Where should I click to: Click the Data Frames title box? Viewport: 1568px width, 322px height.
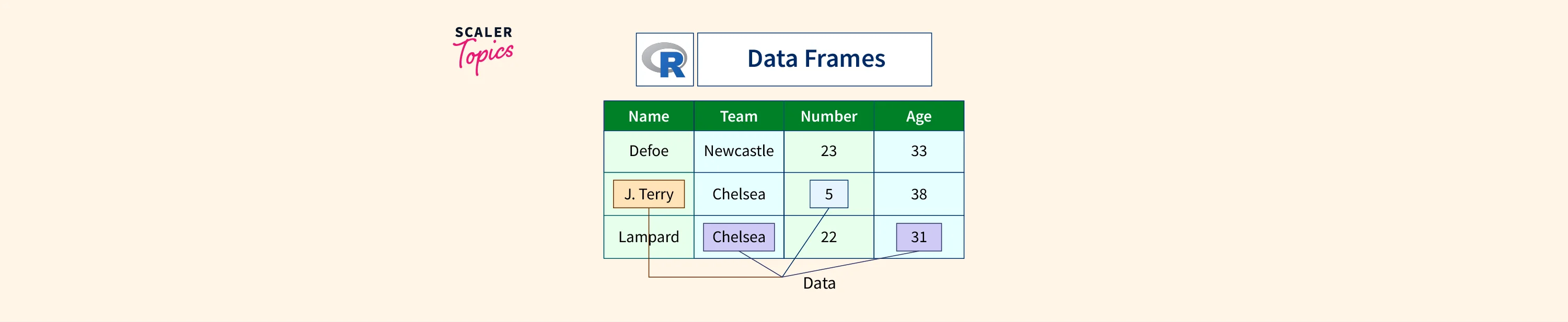[x=814, y=59]
